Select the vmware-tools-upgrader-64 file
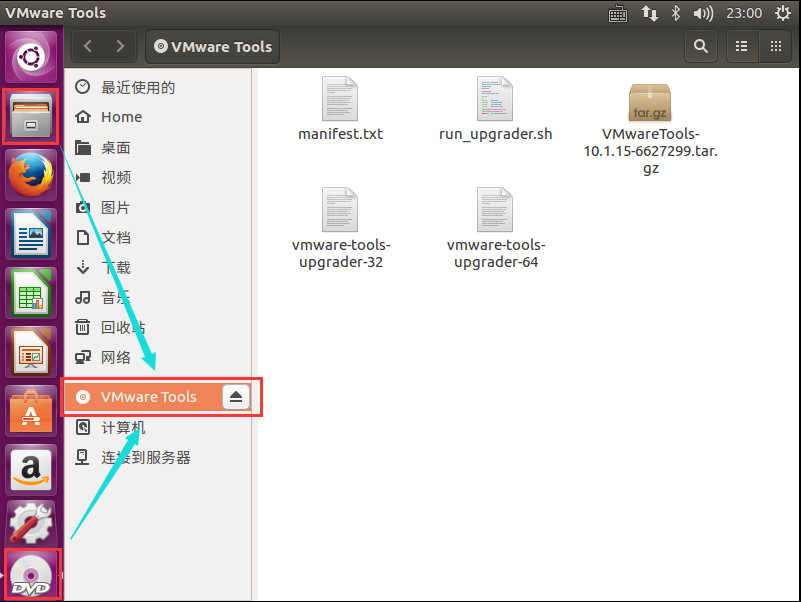The image size is (801, 602). 495,228
